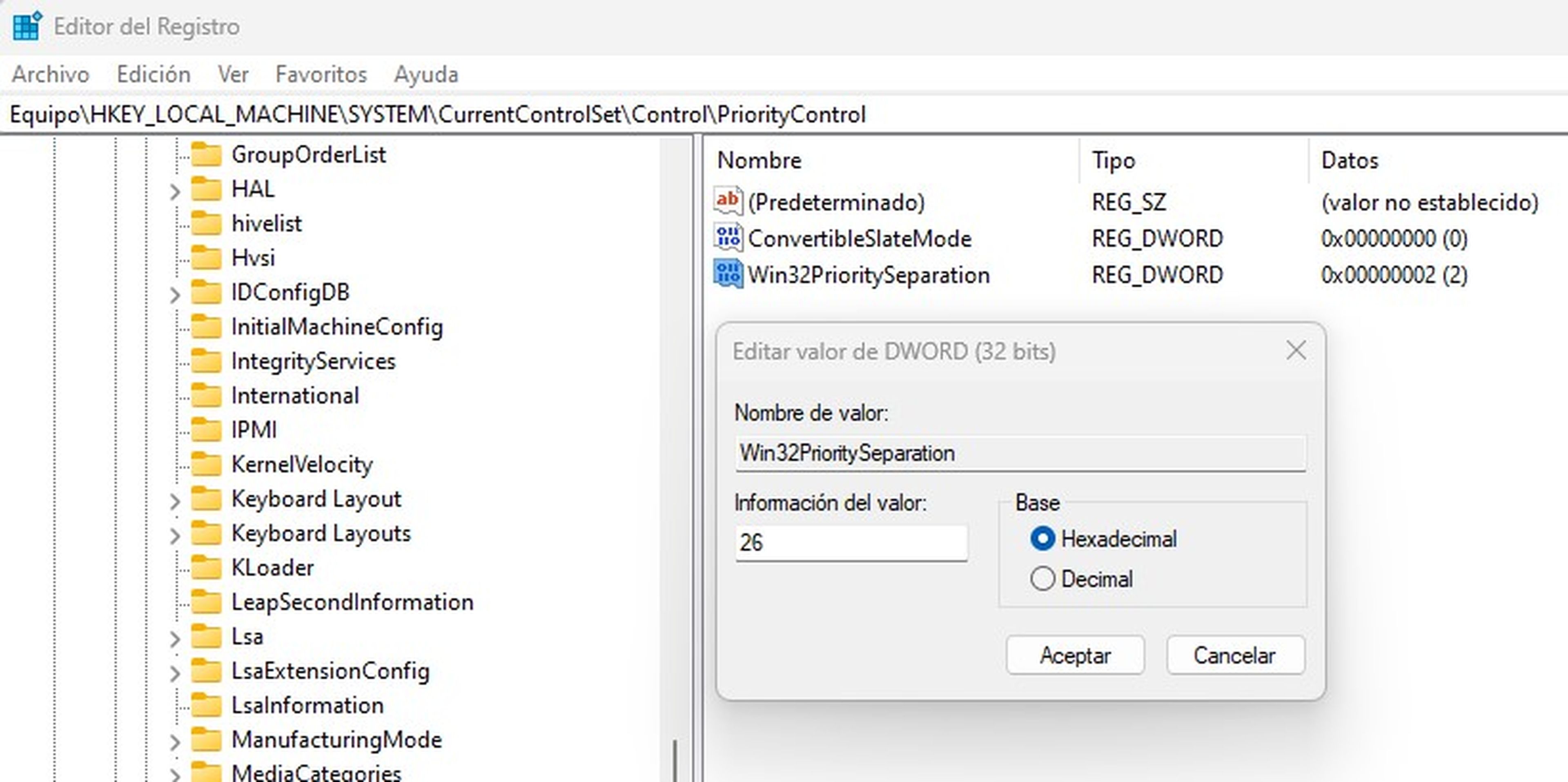
Task: Click the ManufacturingMode folder icon
Action: tap(206, 740)
